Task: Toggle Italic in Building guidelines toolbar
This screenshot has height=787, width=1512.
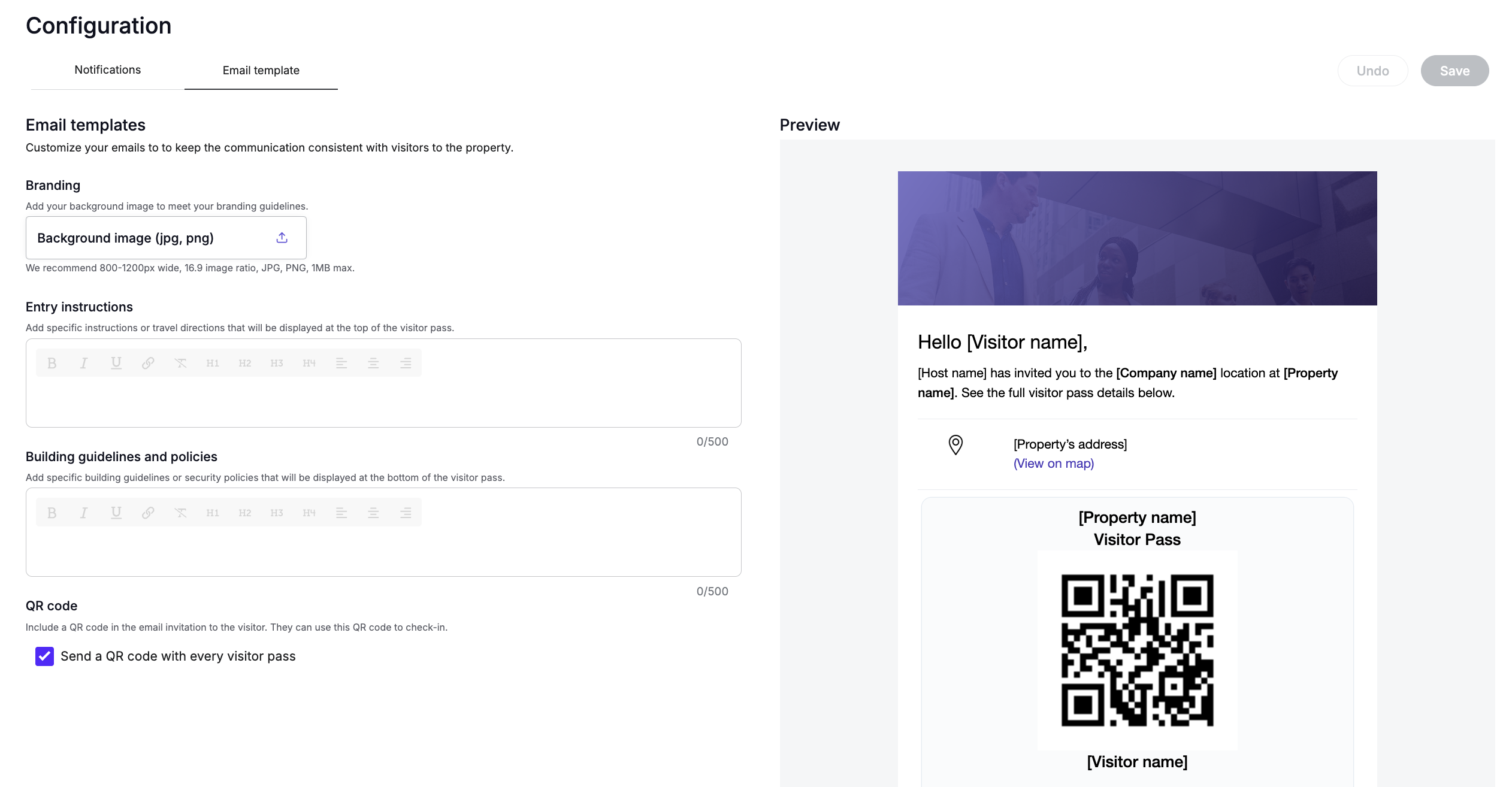Action: click(x=84, y=513)
